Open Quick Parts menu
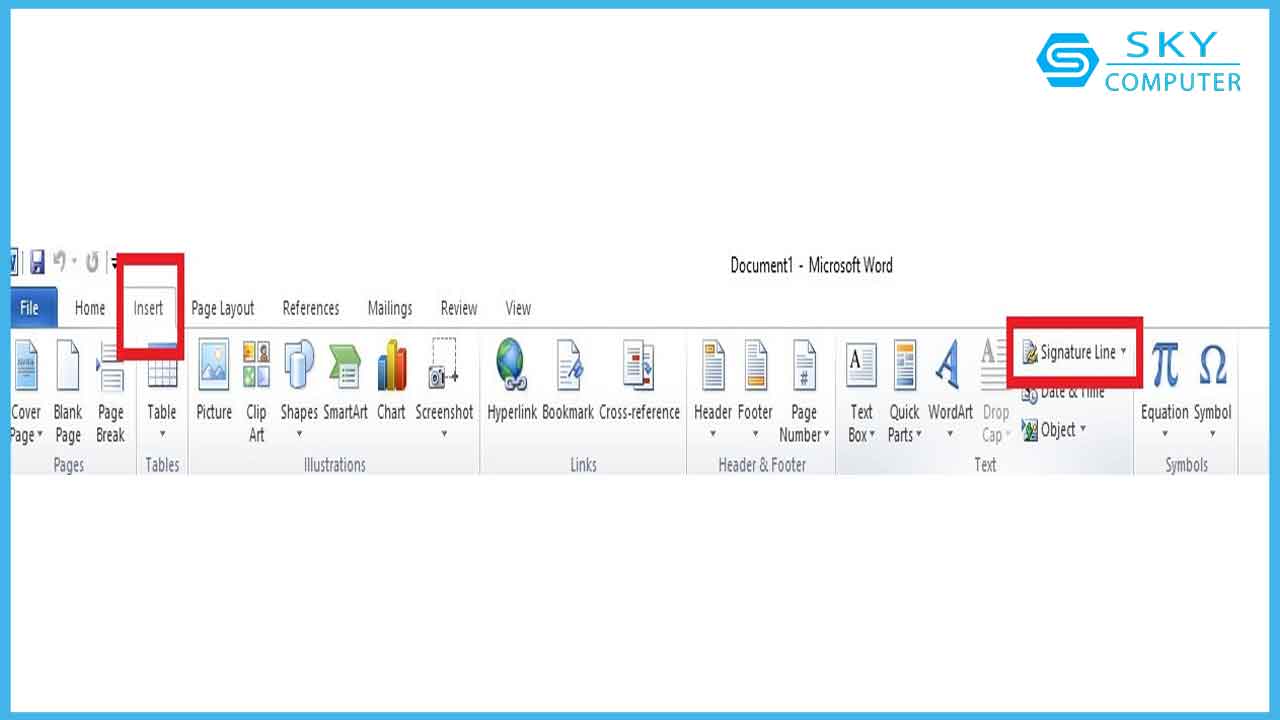The height and width of the screenshot is (720, 1280). click(905, 391)
